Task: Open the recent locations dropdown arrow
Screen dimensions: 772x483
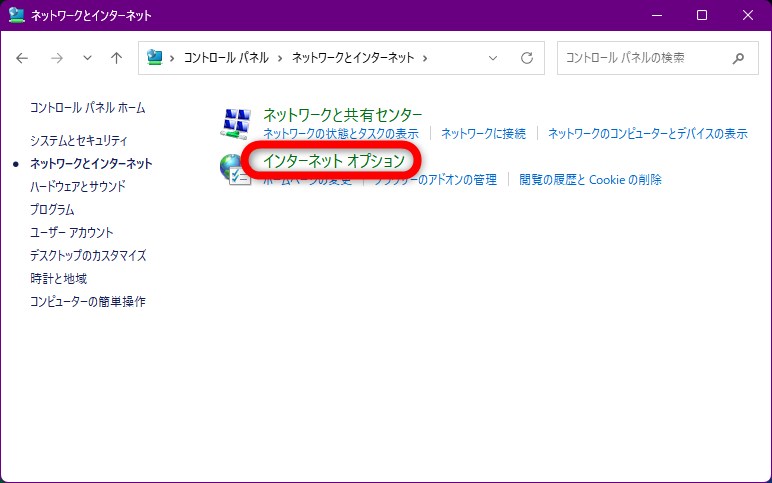Action: click(87, 58)
